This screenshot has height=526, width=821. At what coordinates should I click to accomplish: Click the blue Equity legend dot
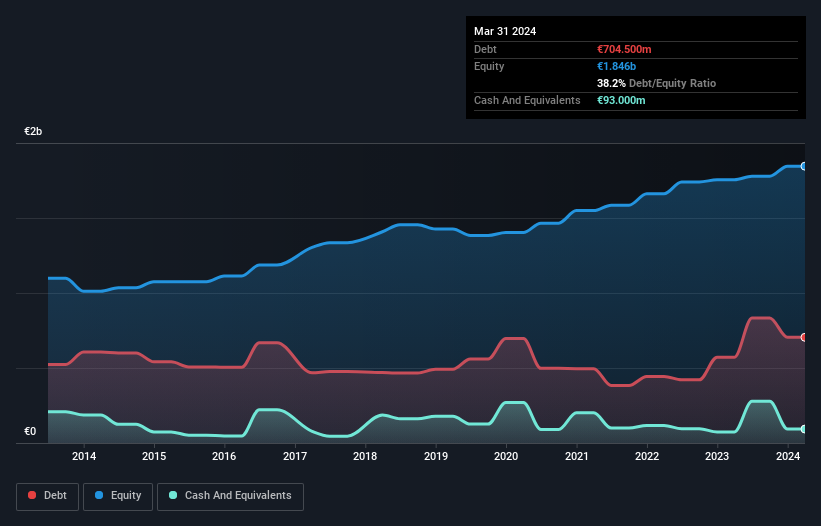tap(99, 495)
